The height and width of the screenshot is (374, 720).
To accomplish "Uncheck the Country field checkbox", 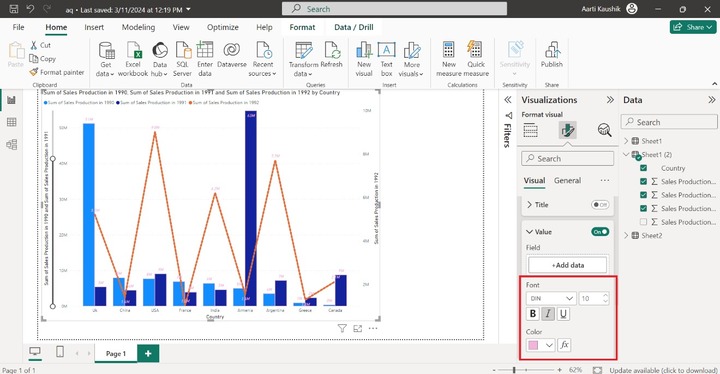I will [643, 168].
